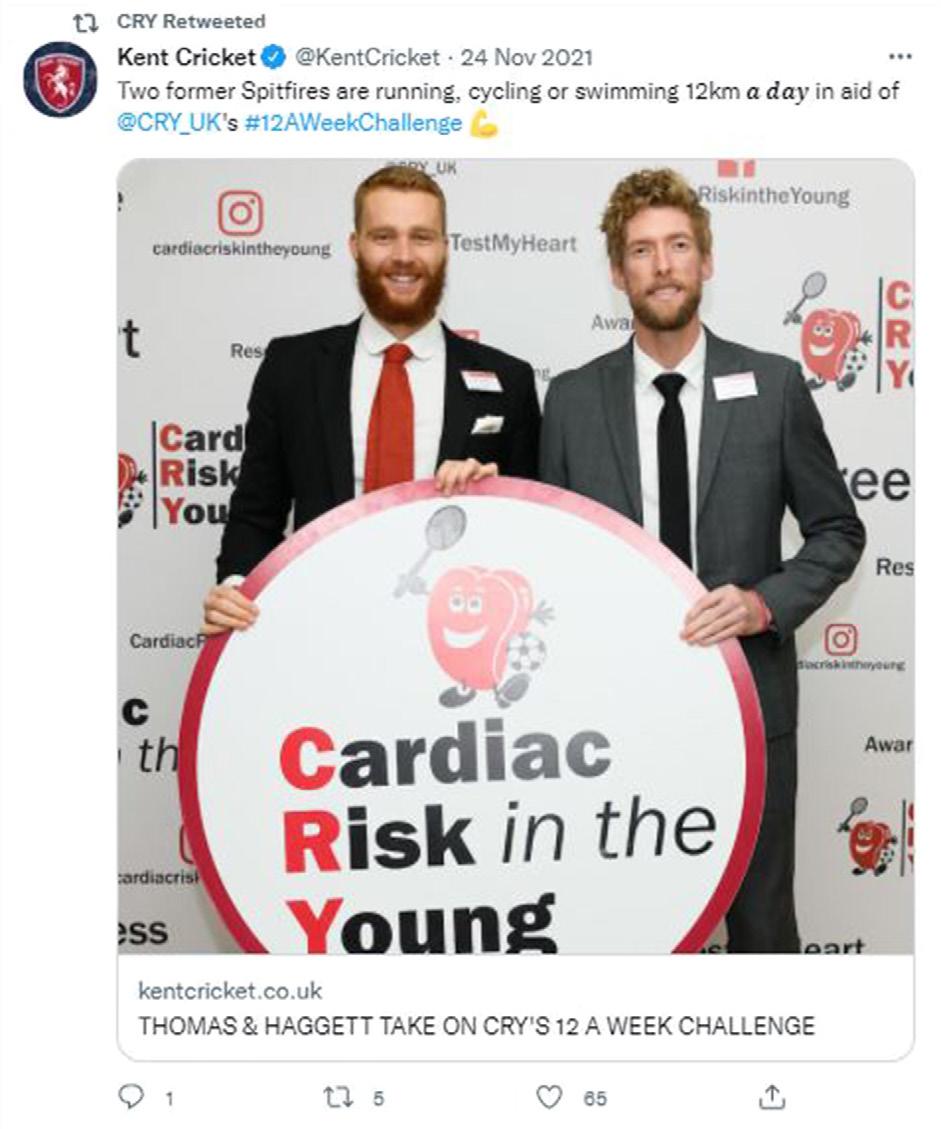The image size is (941, 1129).
Task: Click the flexed bicep emoji
Action: point(483,124)
